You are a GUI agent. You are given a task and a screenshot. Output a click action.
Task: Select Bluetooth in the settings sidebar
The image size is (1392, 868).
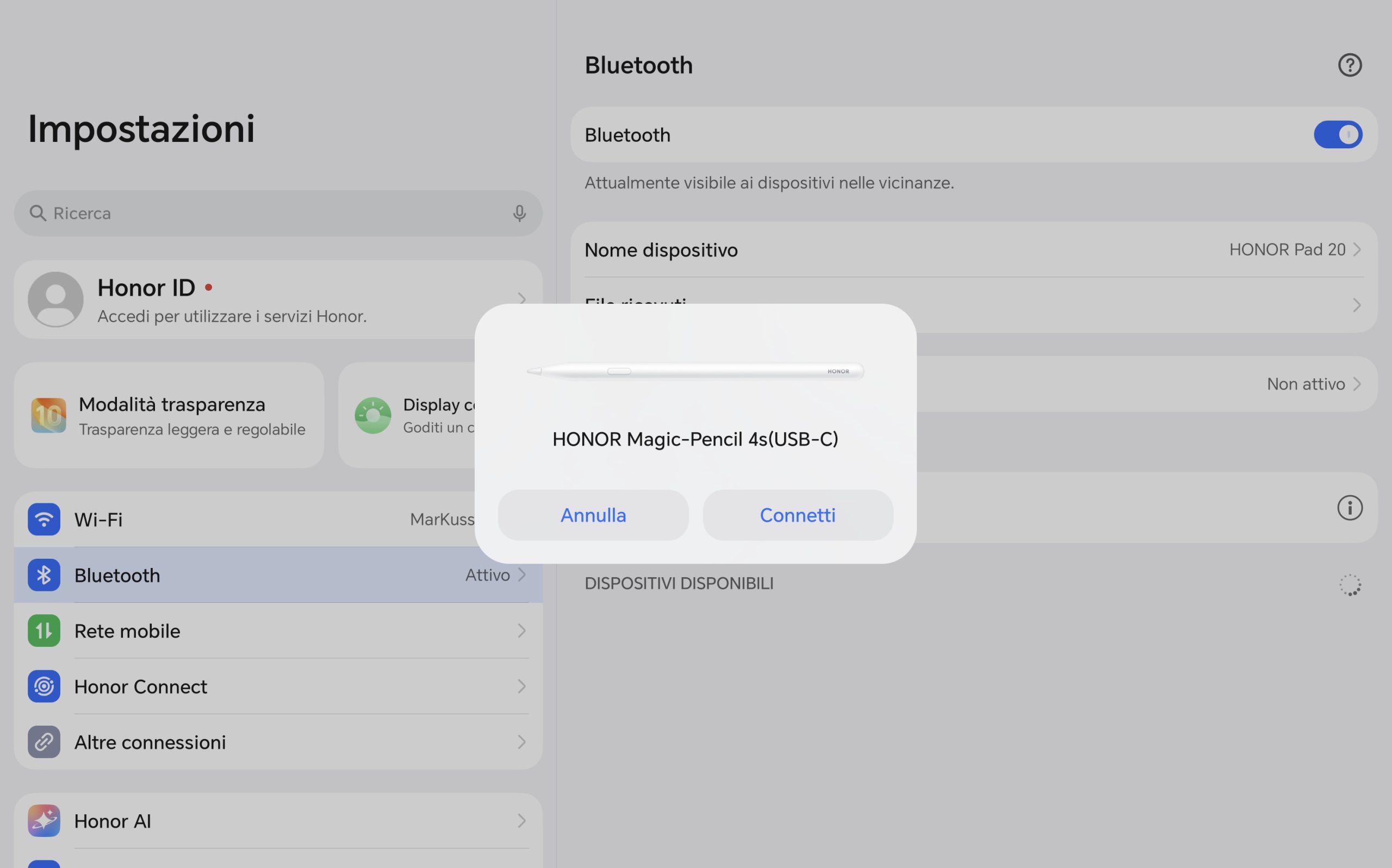point(278,574)
